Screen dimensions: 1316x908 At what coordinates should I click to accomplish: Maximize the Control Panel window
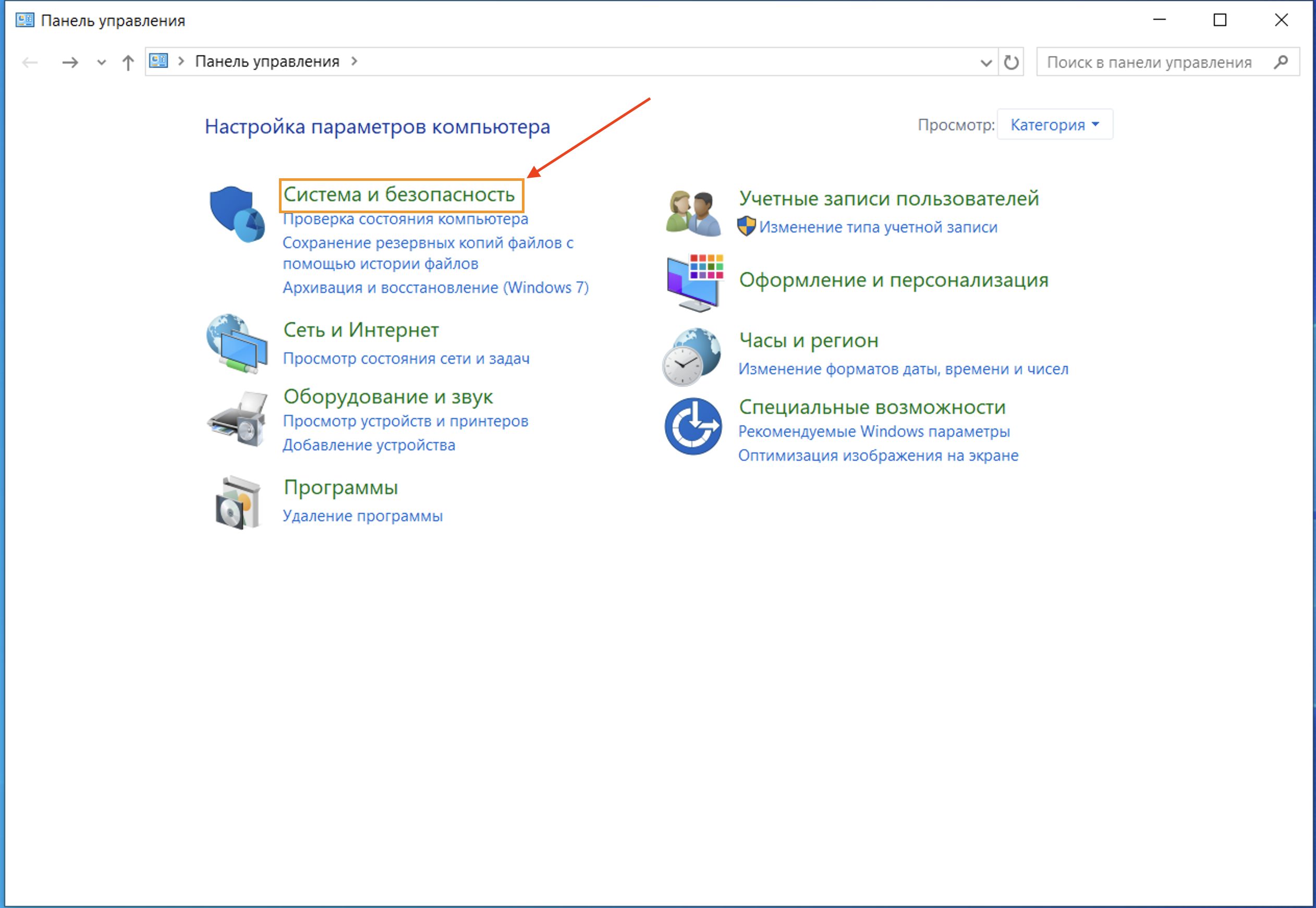pos(1220,20)
